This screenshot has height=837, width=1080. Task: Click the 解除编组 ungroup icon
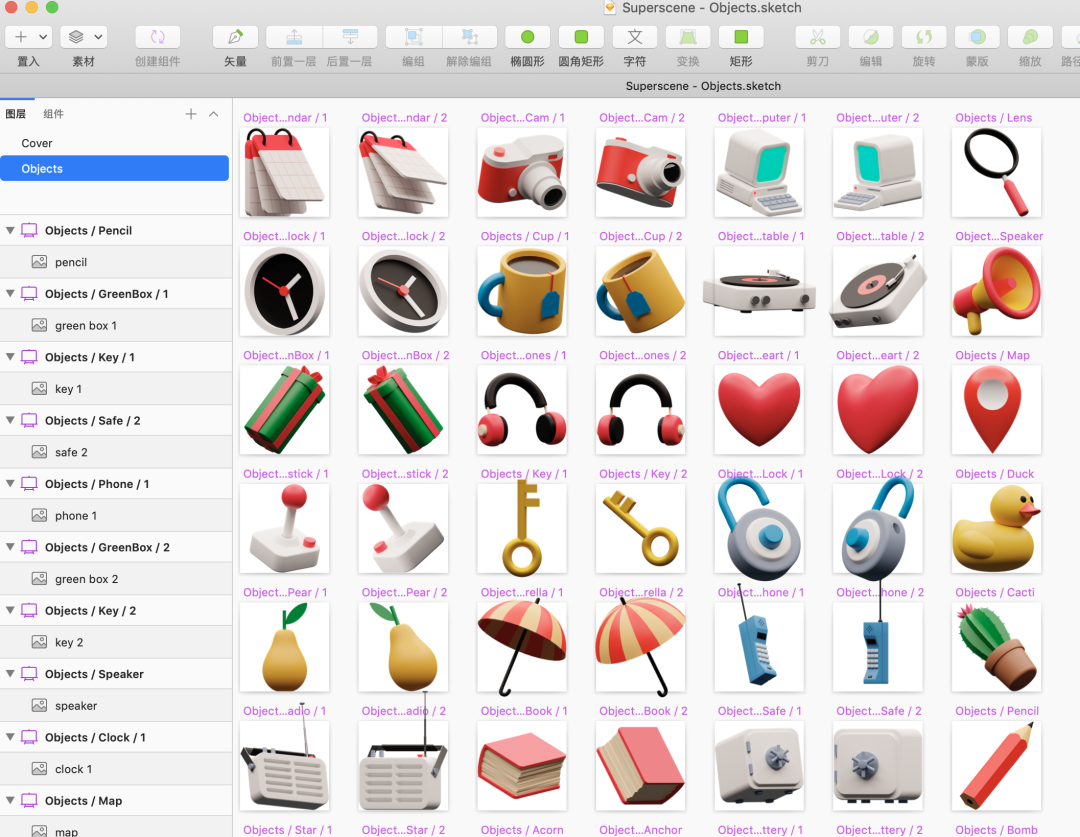click(469, 37)
